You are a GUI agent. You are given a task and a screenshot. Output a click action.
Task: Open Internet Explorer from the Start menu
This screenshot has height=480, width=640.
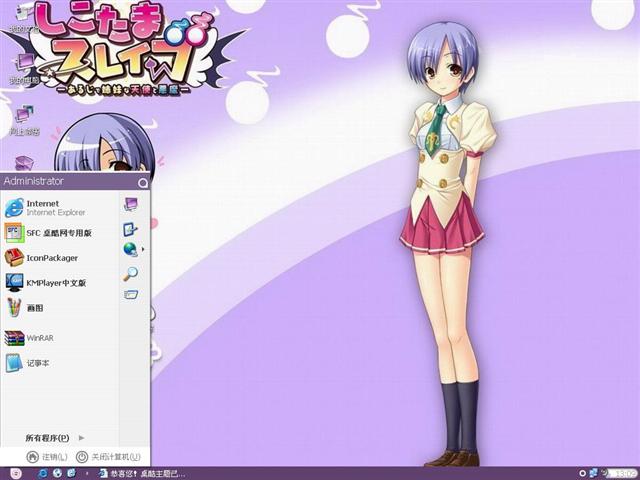[45, 208]
